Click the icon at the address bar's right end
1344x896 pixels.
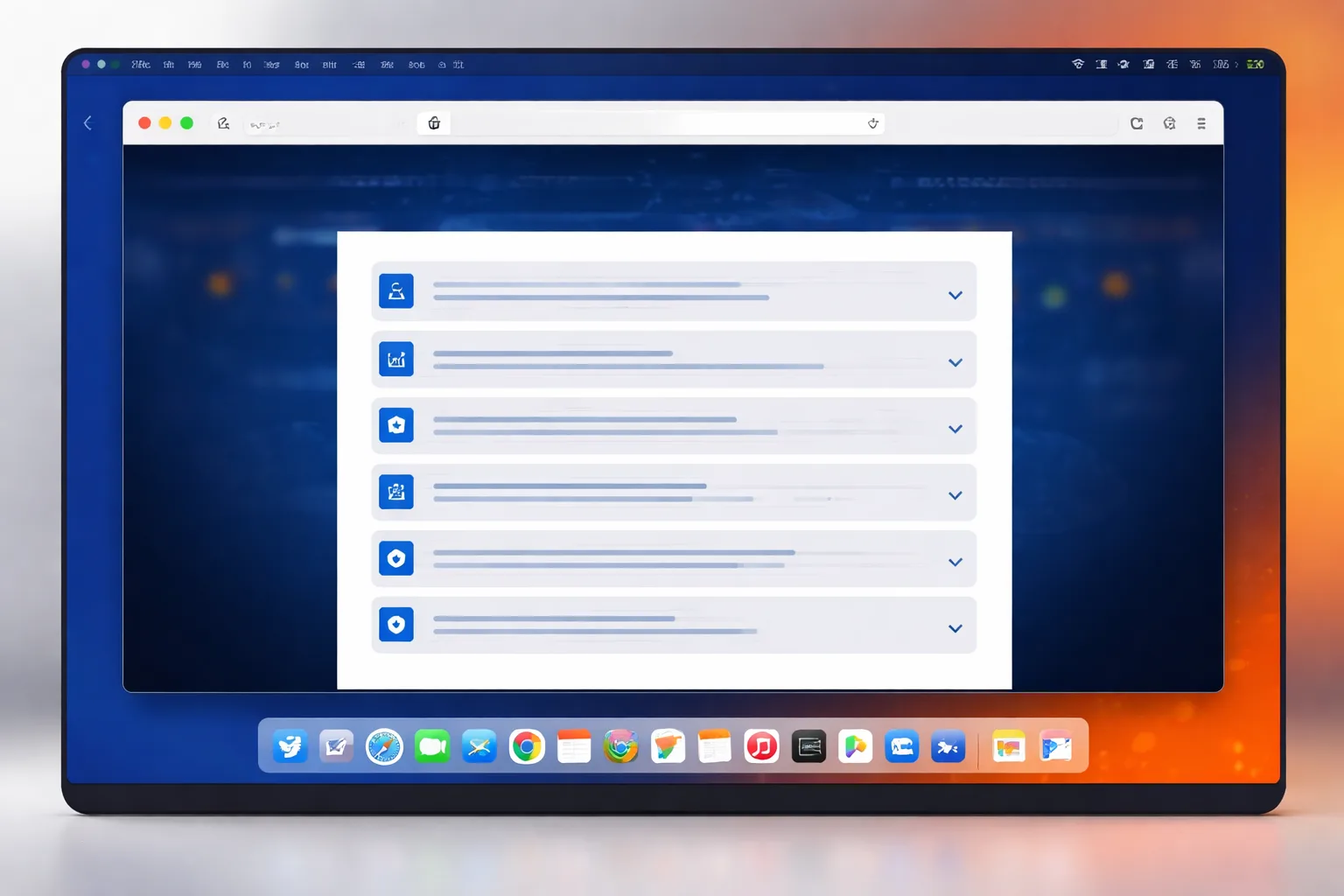[872, 123]
